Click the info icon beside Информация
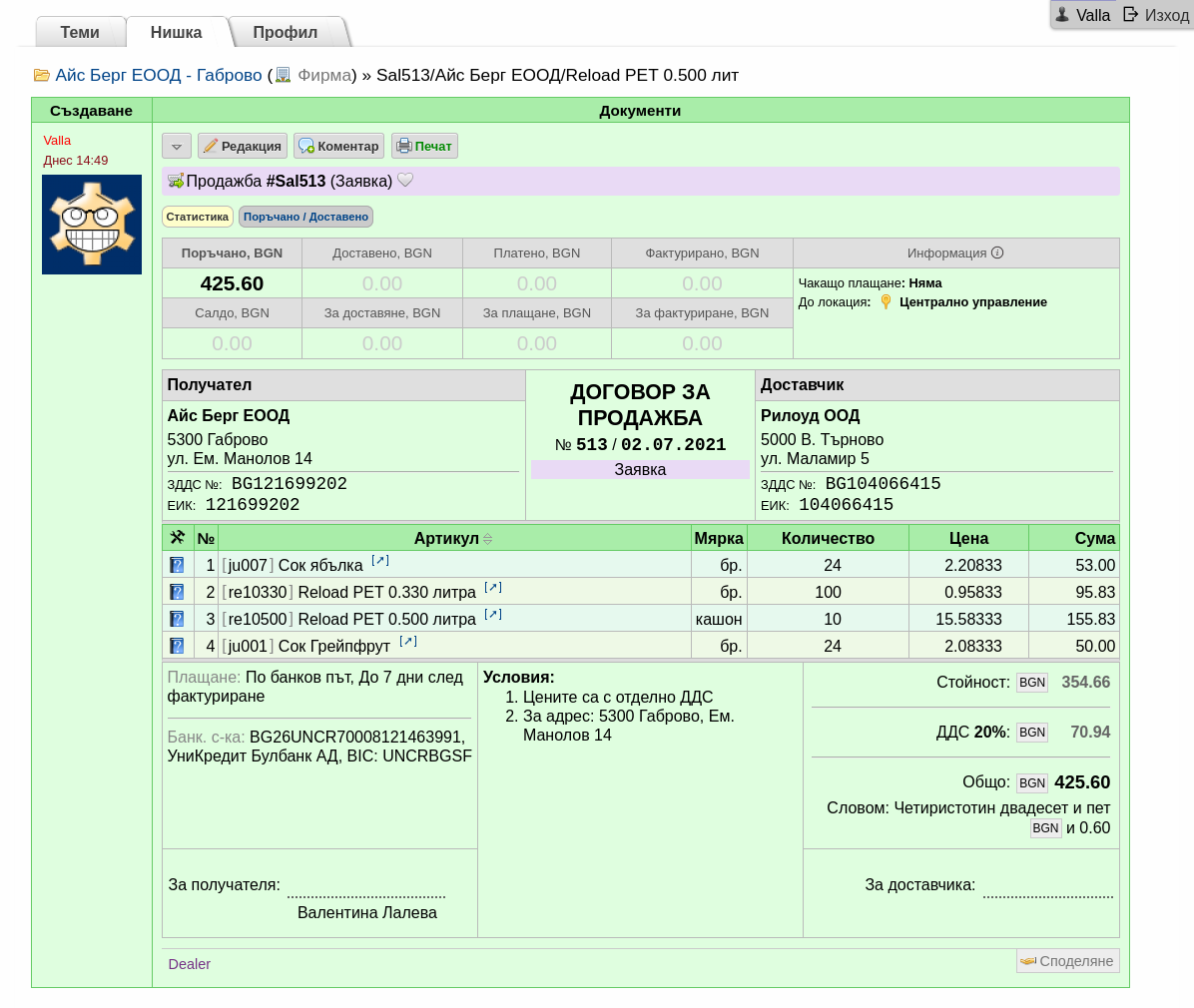 click(997, 252)
